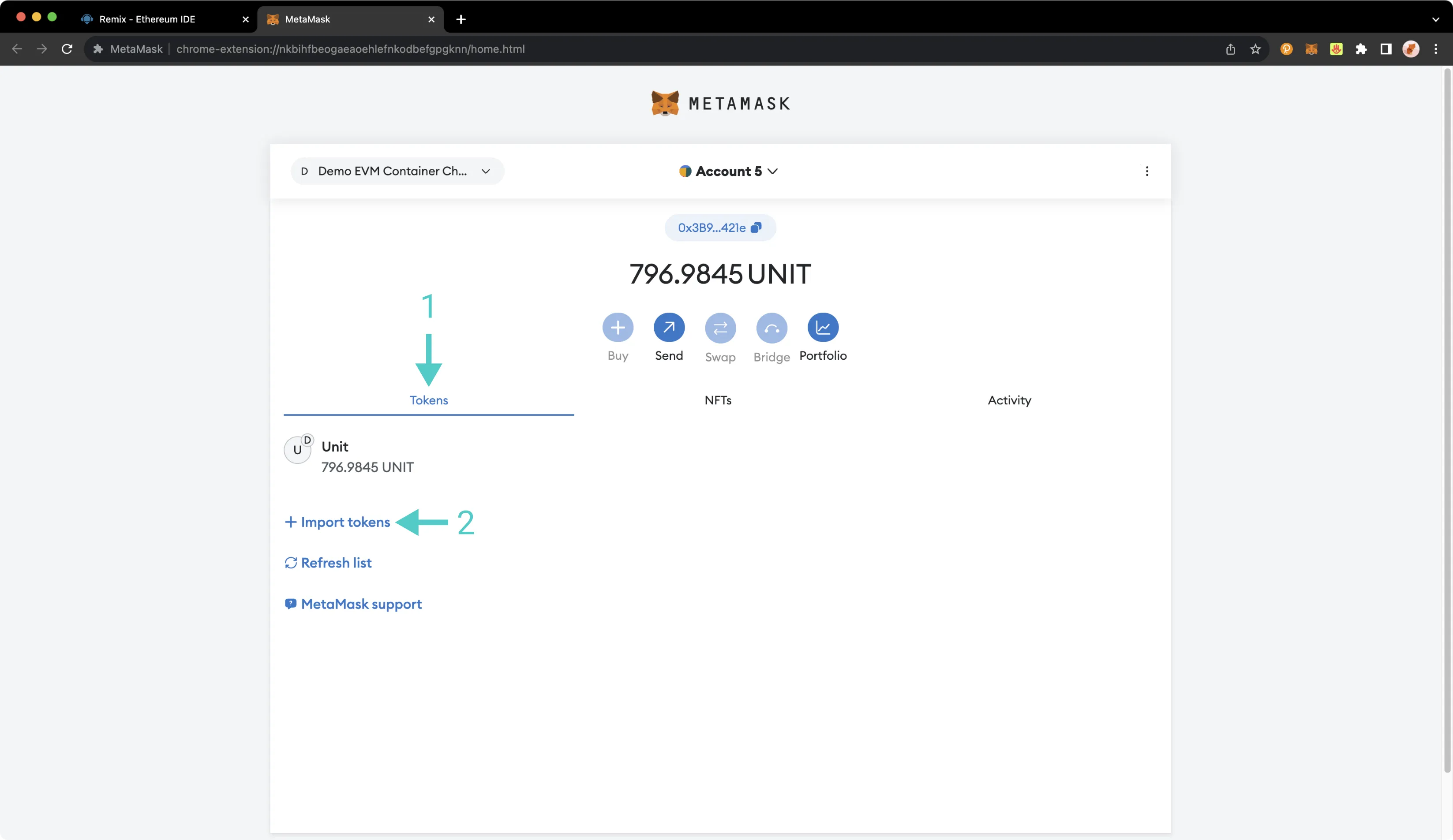Open the Extensions puzzle icon
Viewport: 1453px width, 840px height.
(1361, 49)
